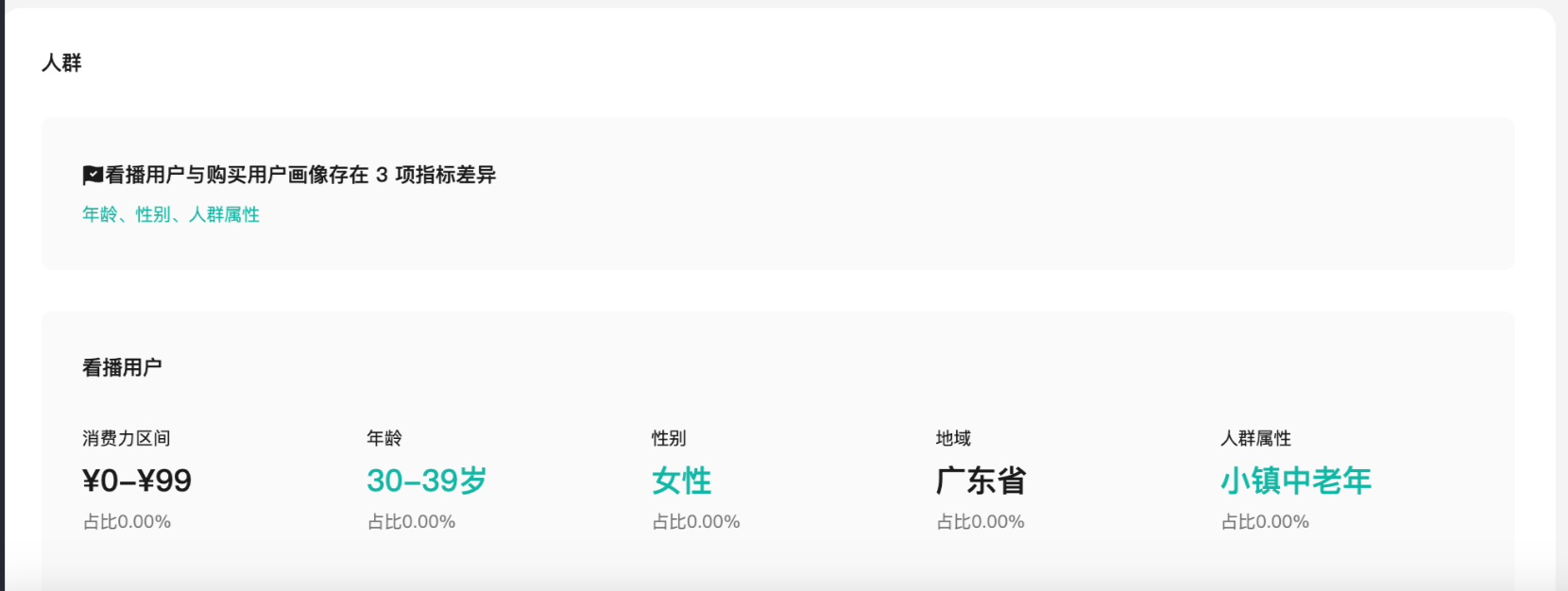1568x591 pixels.
Task: Click the 看播用户 card heading
Action: click(122, 367)
